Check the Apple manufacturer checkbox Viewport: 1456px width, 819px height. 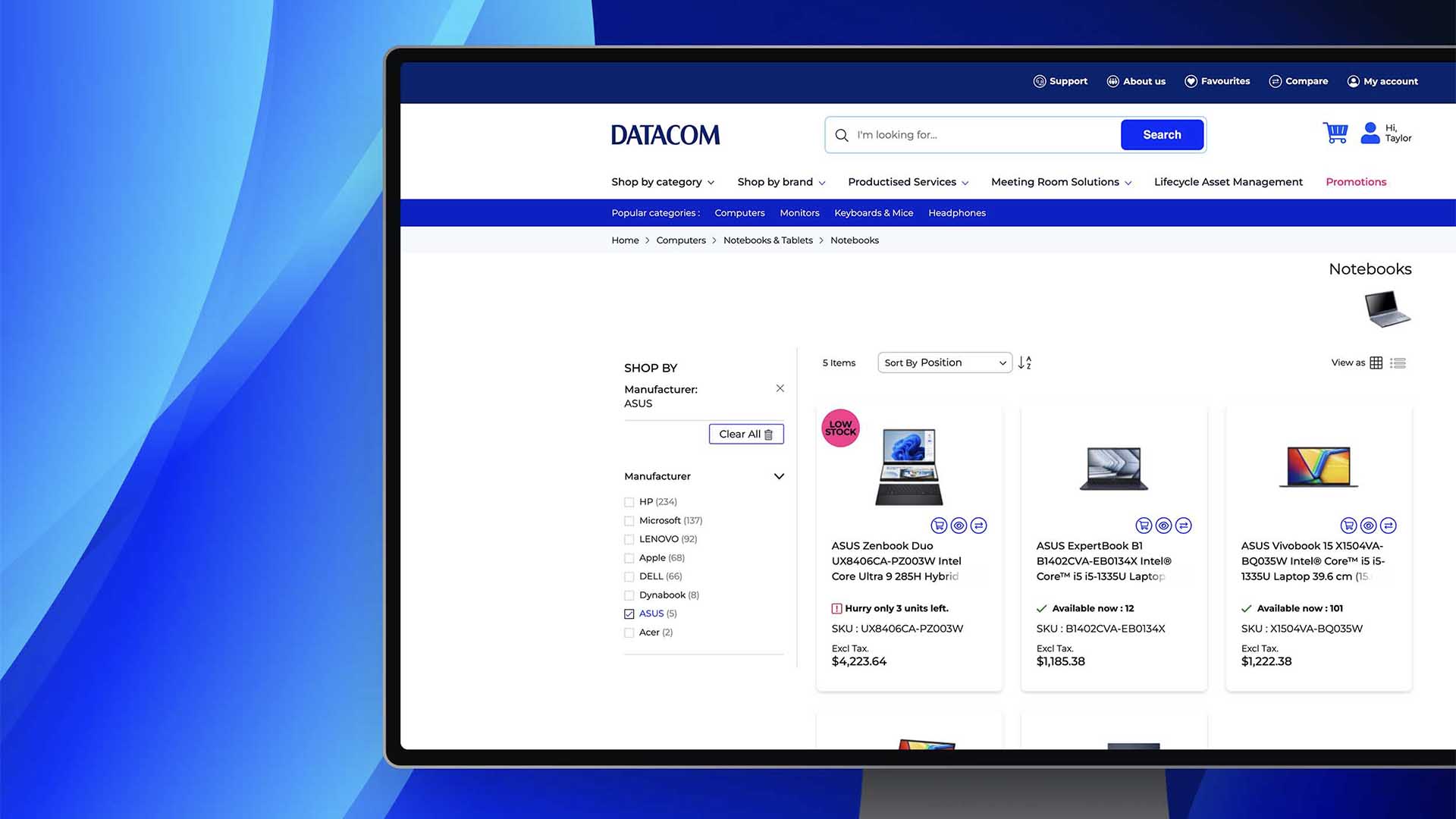click(x=629, y=558)
